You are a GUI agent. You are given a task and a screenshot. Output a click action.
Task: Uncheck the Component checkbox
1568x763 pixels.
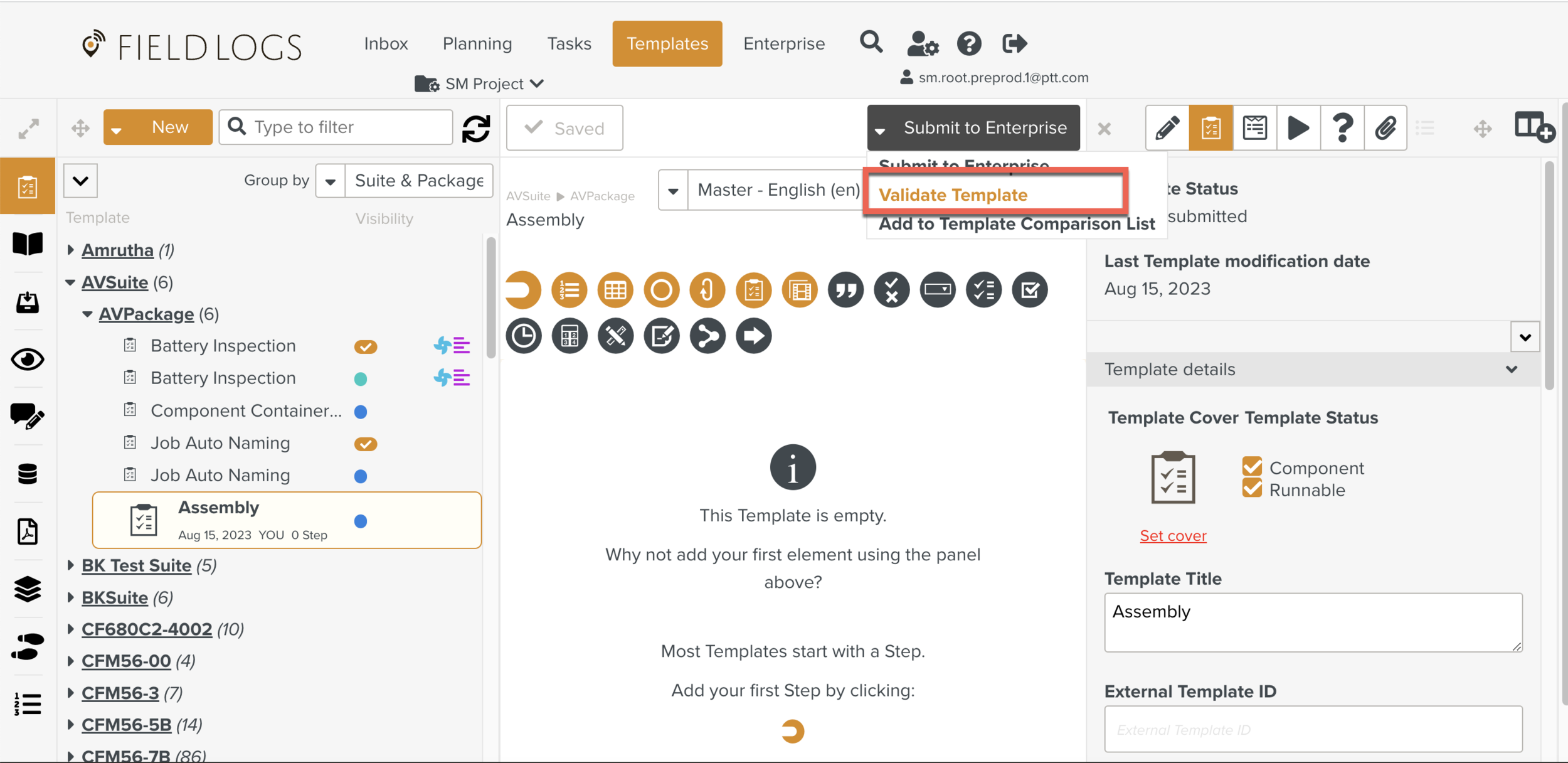(1251, 467)
